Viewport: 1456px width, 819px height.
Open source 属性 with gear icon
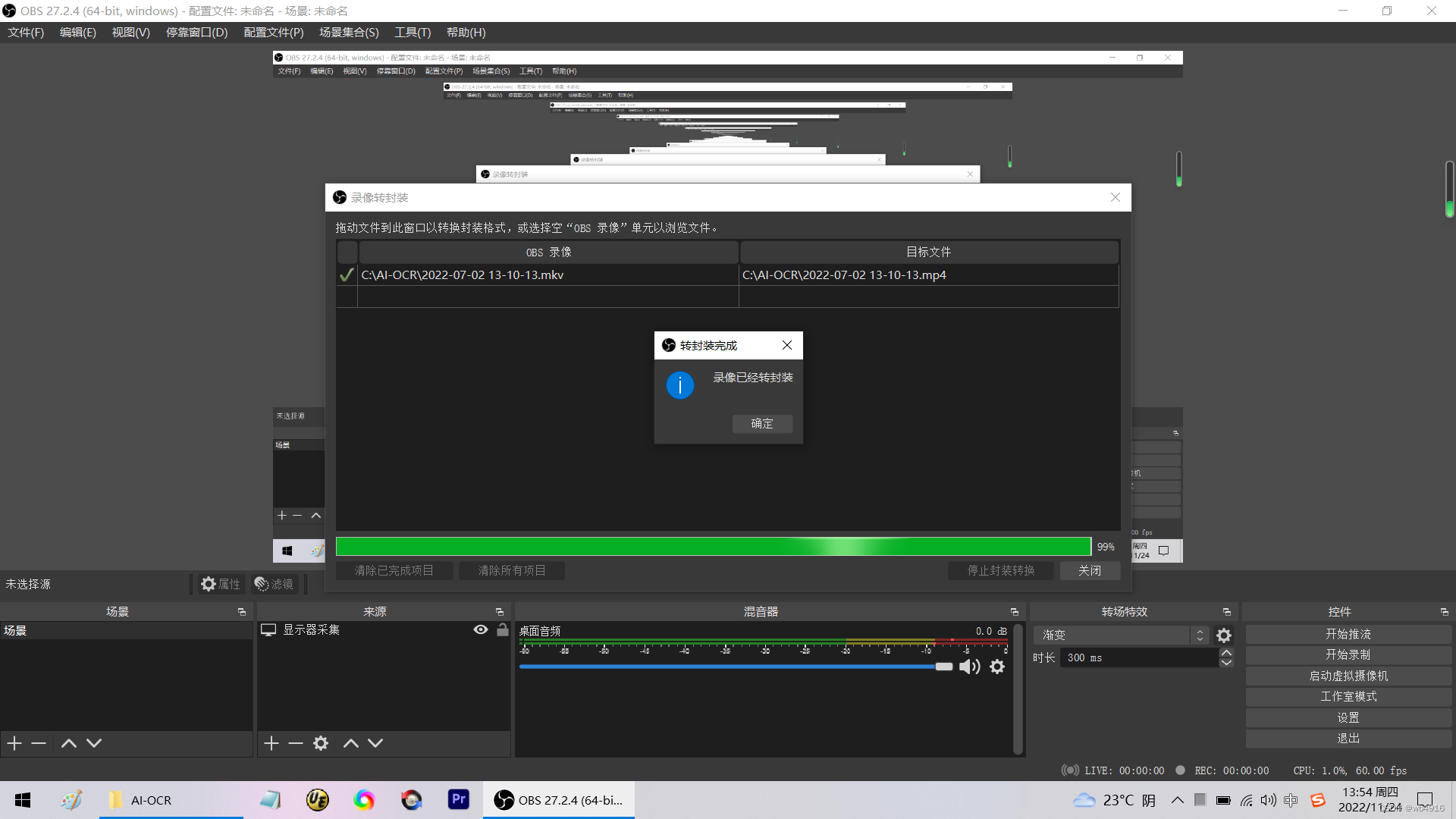click(x=220, y=584)
